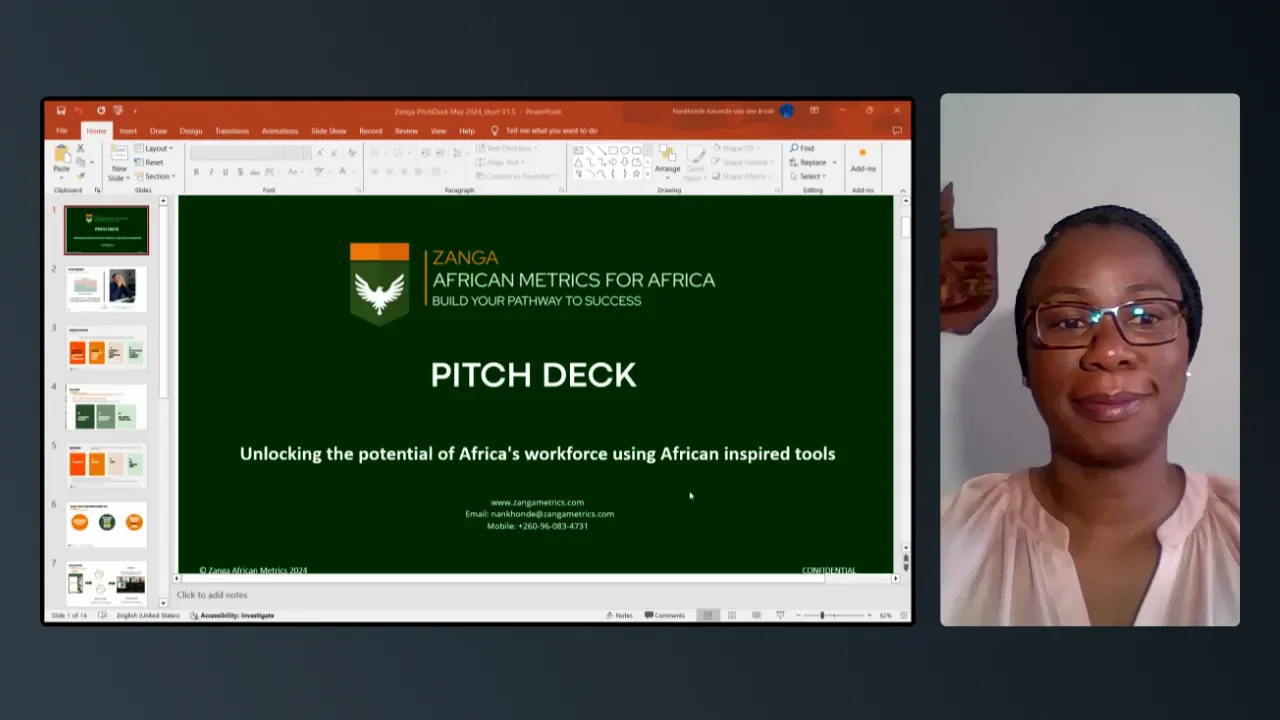Select the Text Box shape in the gallery
1280x720 pixels.
tap(579, 150)
